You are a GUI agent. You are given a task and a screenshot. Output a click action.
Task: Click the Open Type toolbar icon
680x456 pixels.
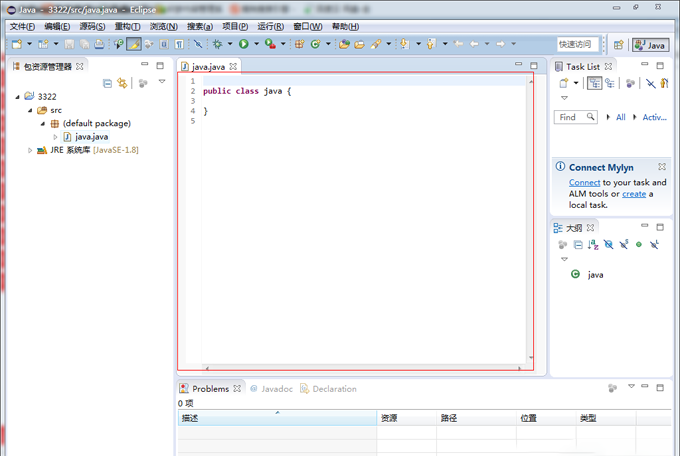(x=344, y=44)
